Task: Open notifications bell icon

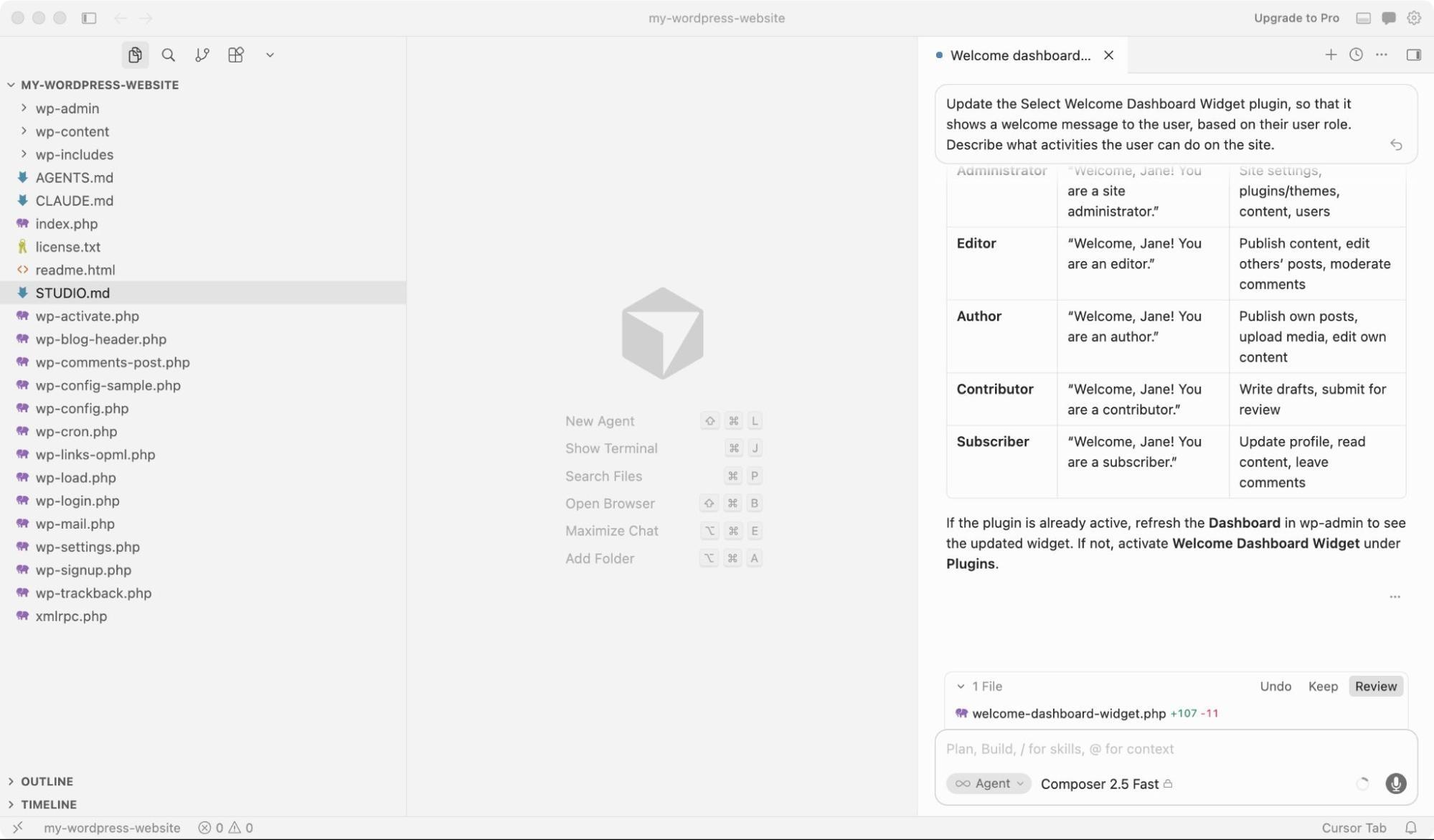Action: tap(1410, 828)
